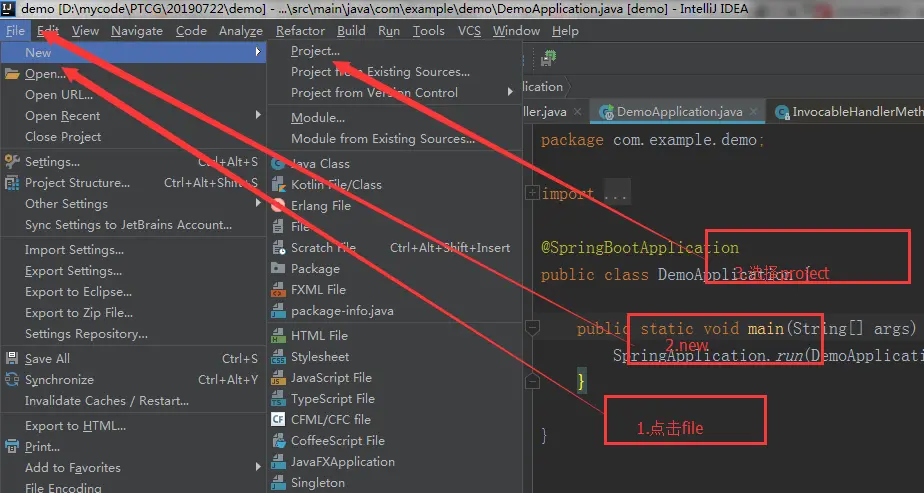Expand Project from Version Control submenu arrow
This screenshot has width=924, height=493.
[x=510, y=92]
